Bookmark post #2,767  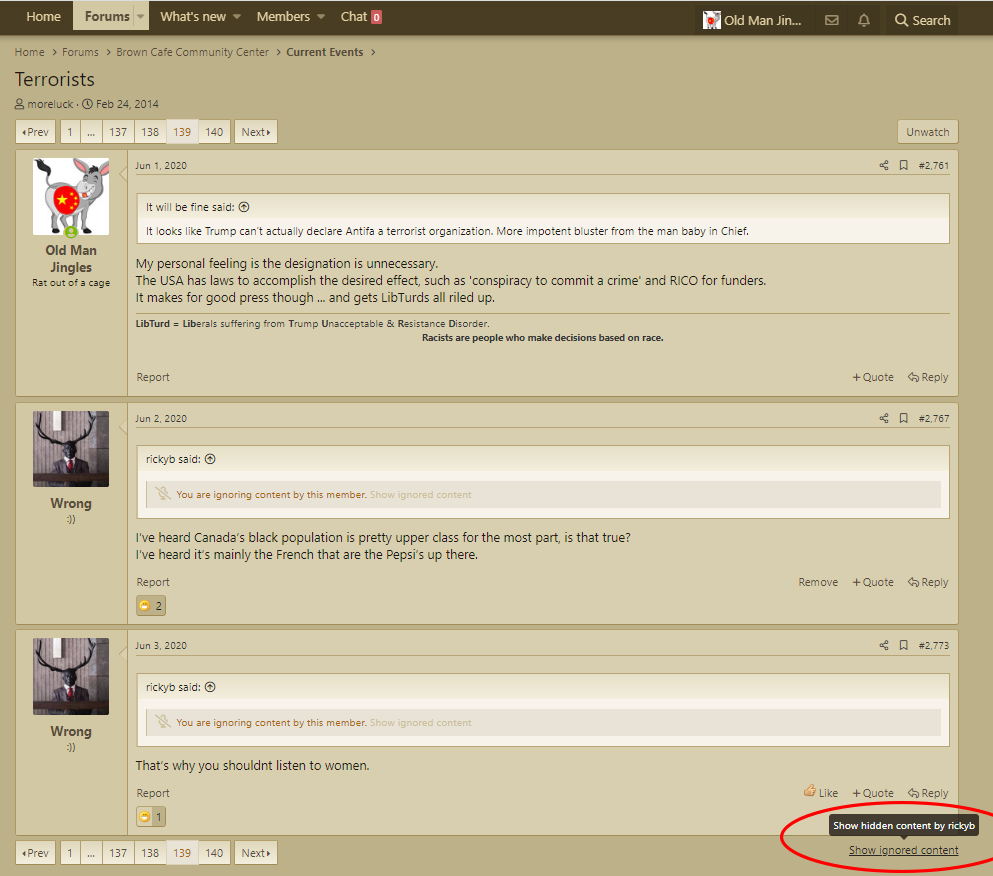904,418
